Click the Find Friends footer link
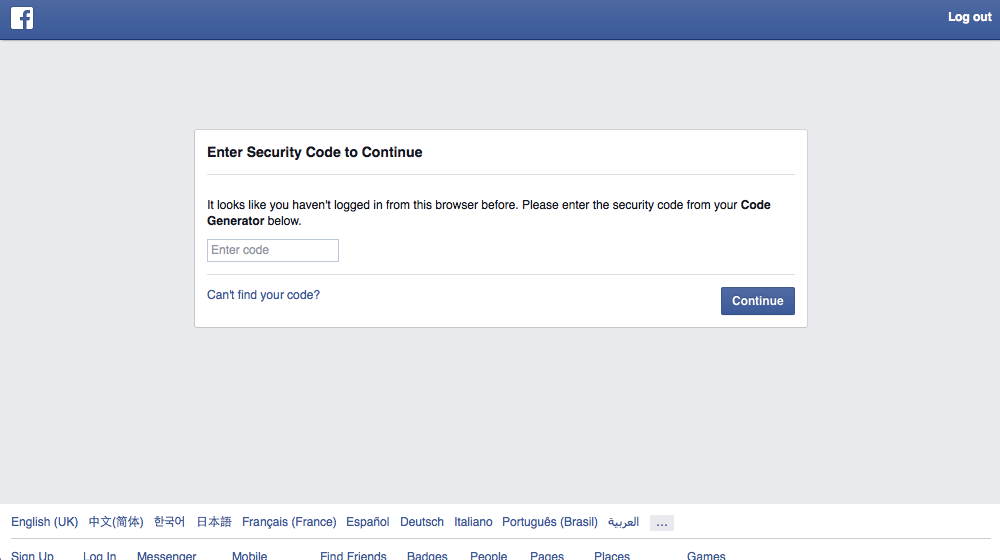Viewport: 1000px width, 560px height. 353,555
